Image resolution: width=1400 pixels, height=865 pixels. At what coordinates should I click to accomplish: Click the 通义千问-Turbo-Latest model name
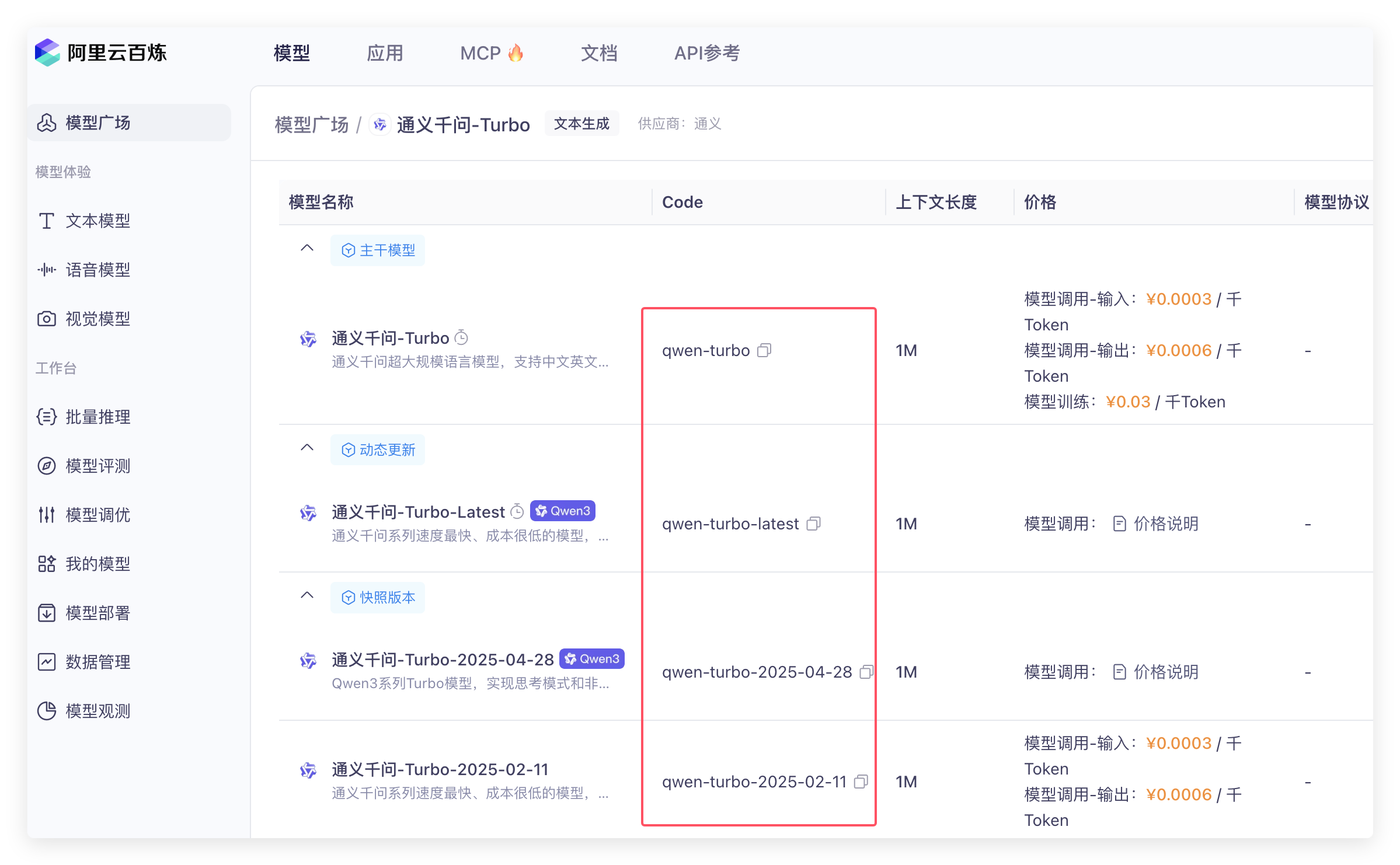tap(418, 512)
